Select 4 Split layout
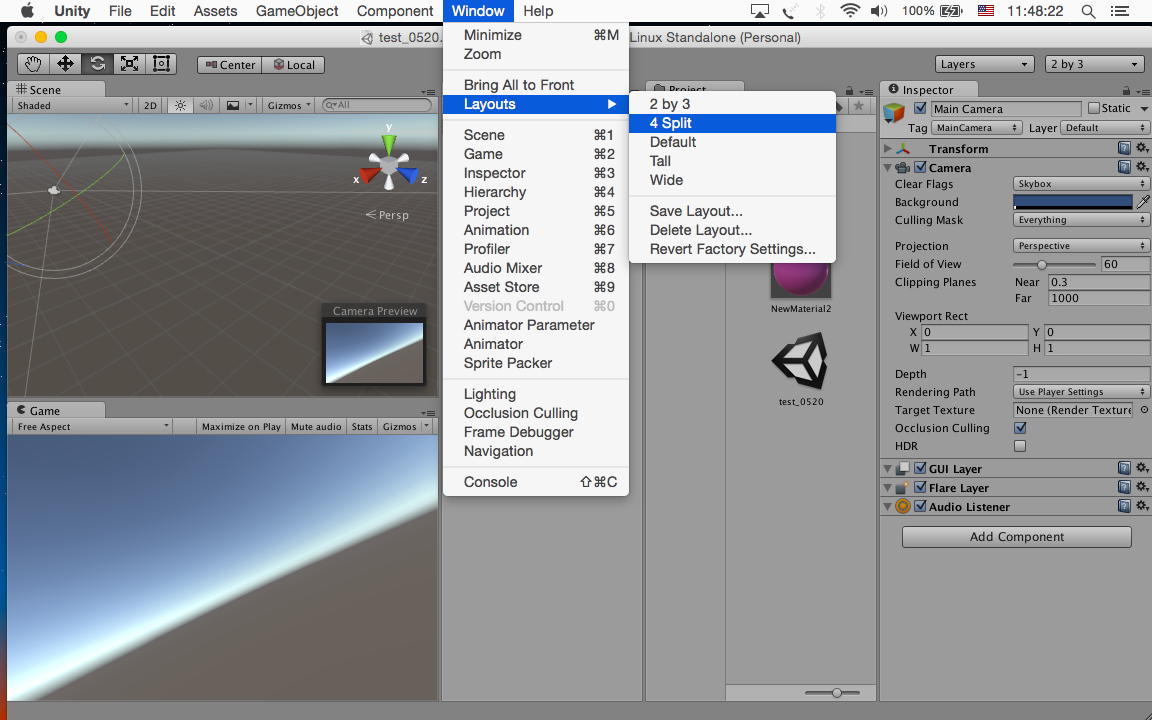The width and height of the screenshot is (1152, 720). 732,123
